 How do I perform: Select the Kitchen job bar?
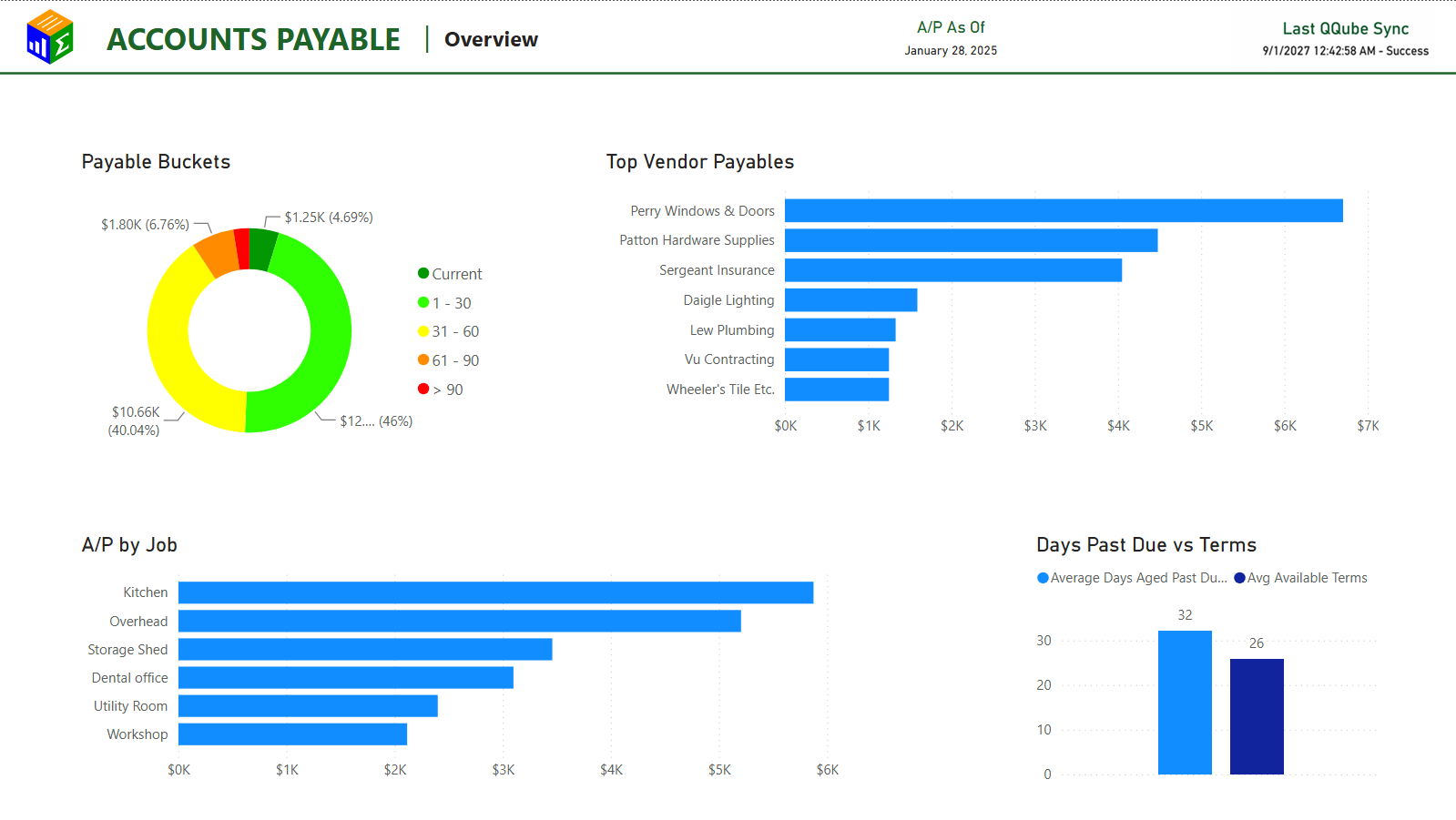(x=495, y=592)
